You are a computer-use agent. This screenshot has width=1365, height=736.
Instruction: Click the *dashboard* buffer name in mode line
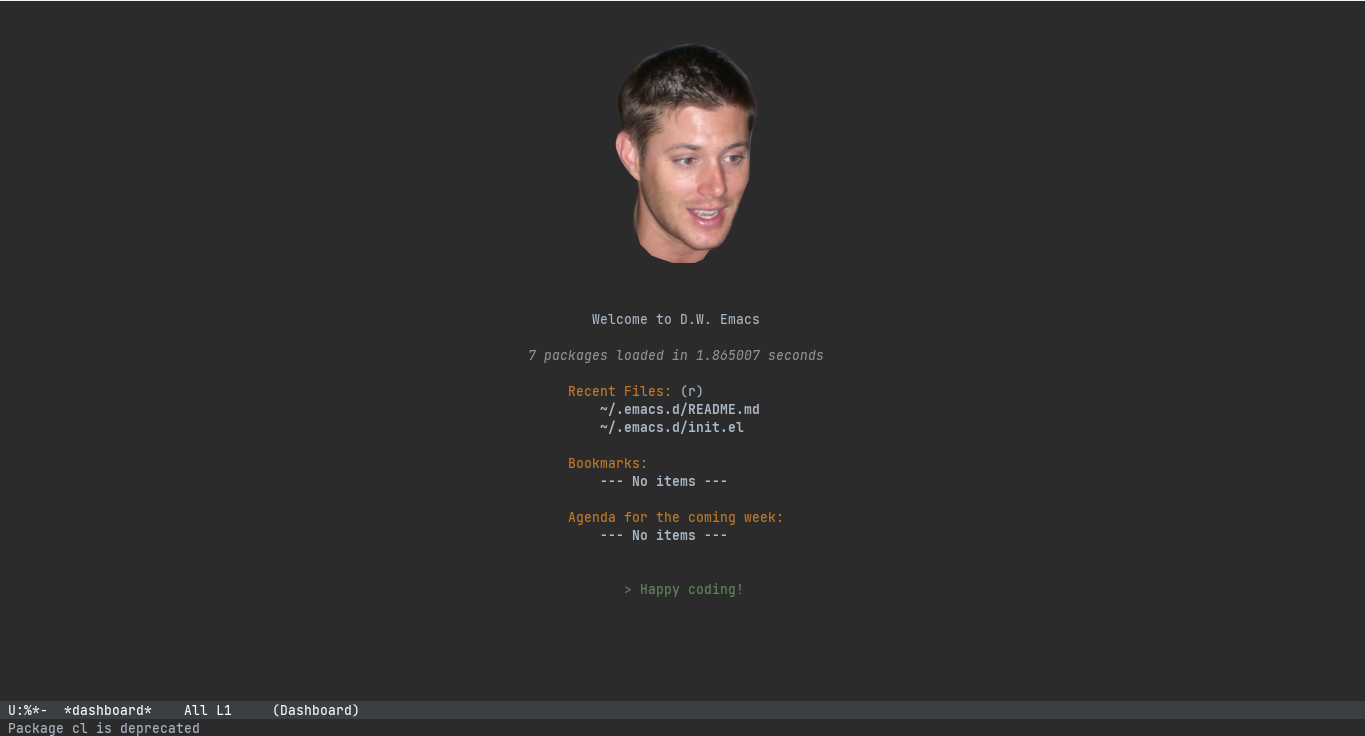[x=108, y=710]
